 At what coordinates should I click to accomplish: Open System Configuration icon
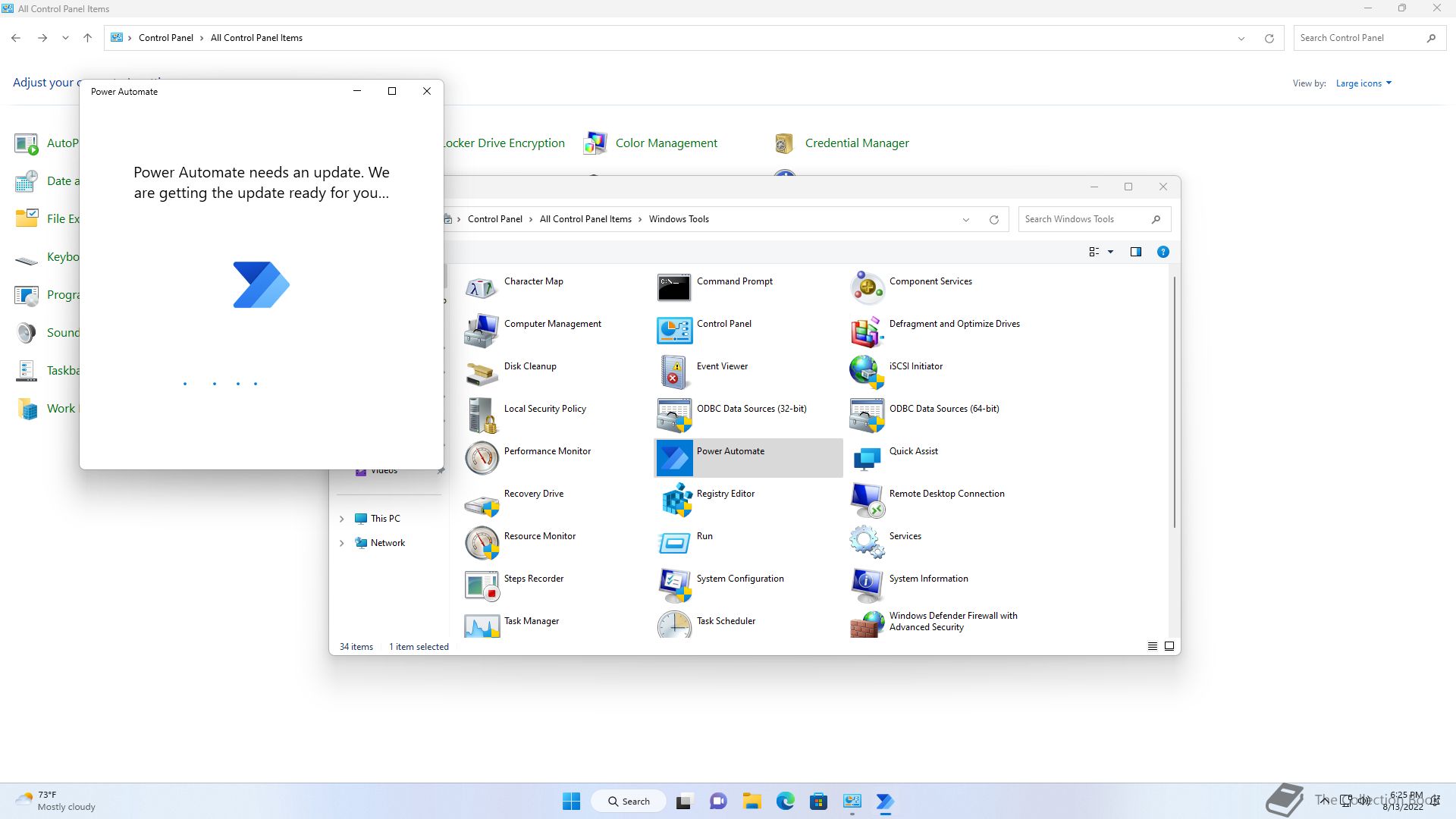(674, 585)
